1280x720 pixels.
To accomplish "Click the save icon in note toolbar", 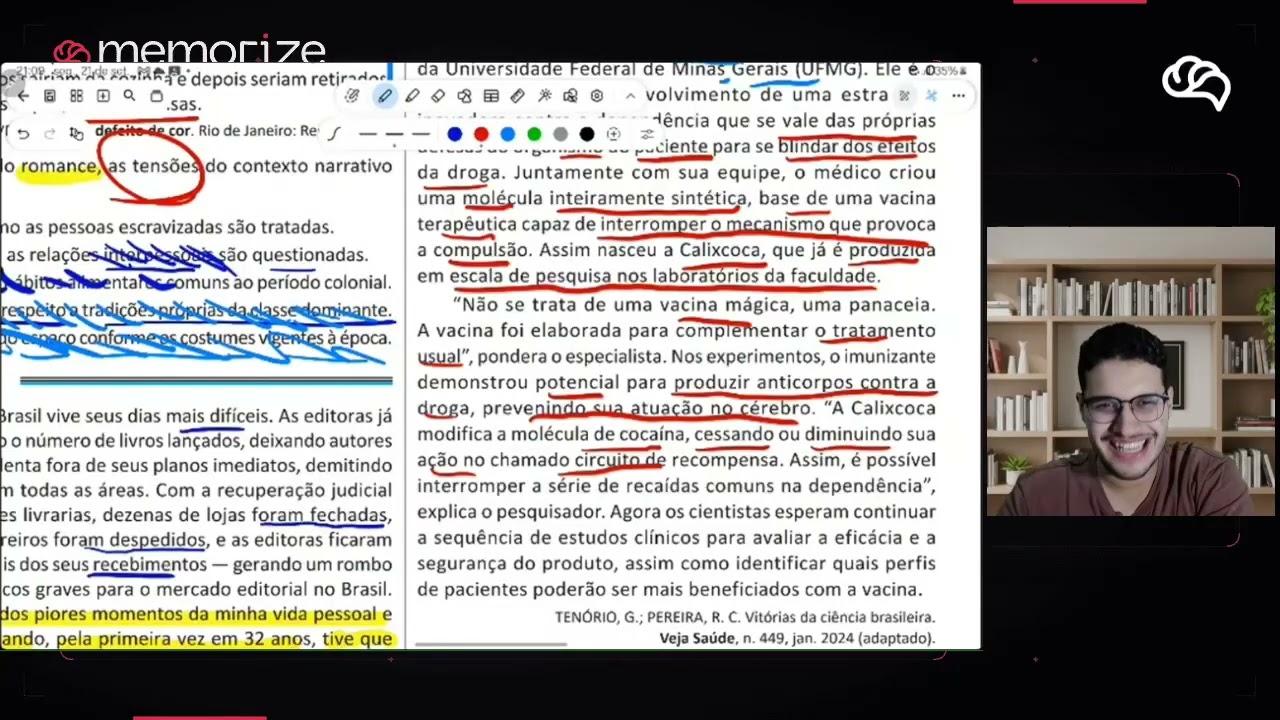I will 50,96.
